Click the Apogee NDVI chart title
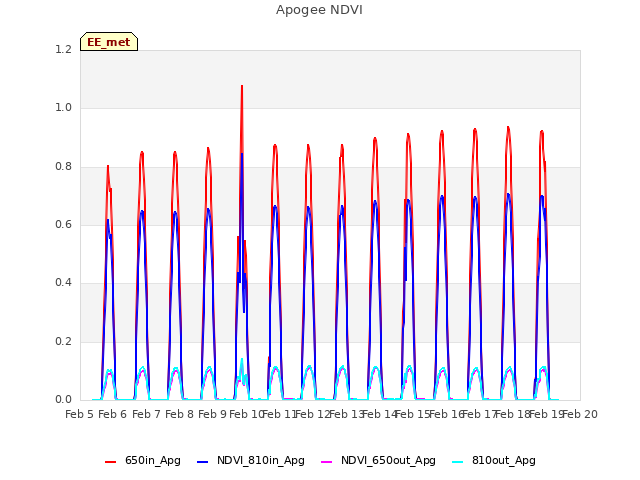This screenshot has height=480, width=640. point(319,10)
